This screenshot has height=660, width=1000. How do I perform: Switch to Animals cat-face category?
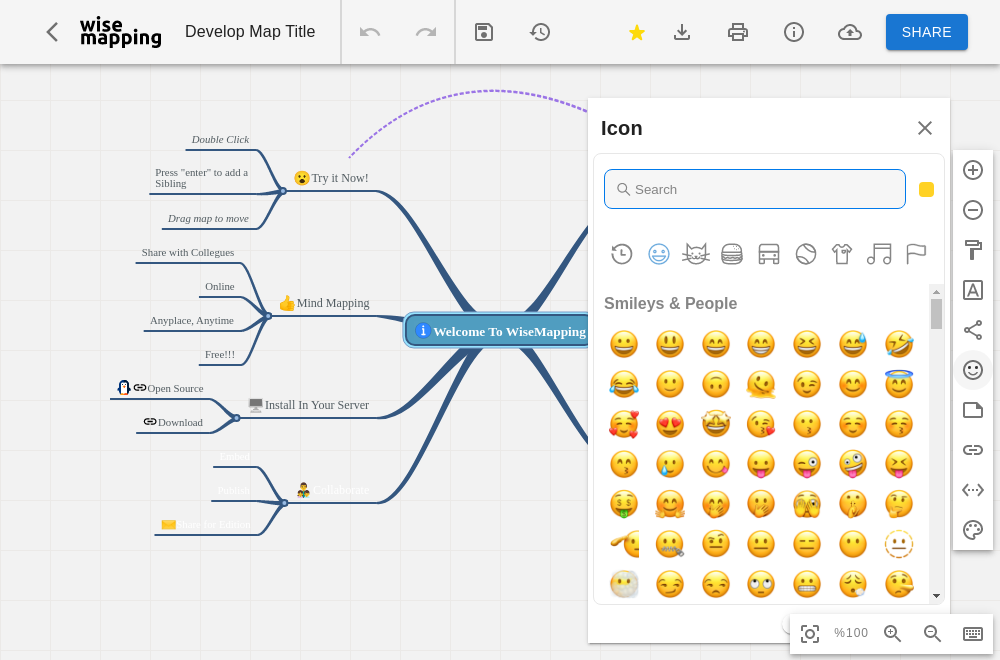coord(696,254)
